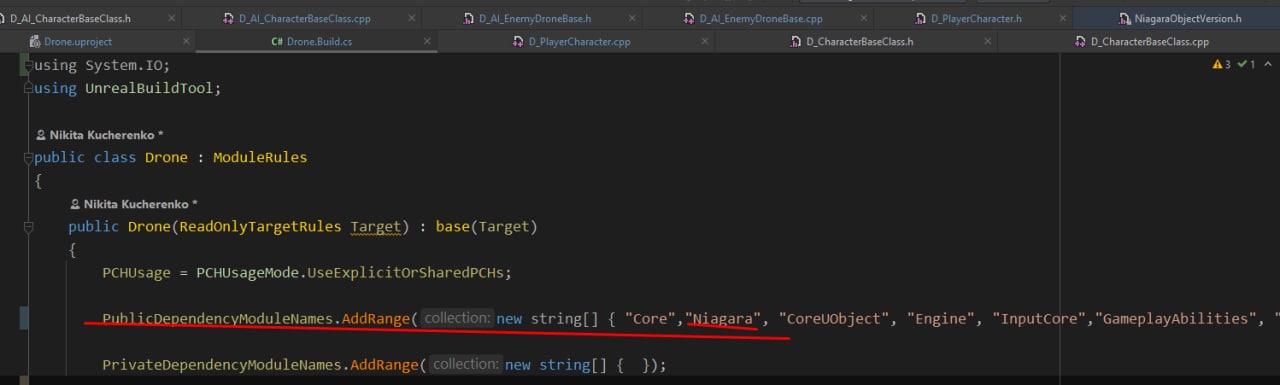Open the NiagaraObjectVersion.h tab
Screen dimensions: 1280x385
(x=1176, y=18)
